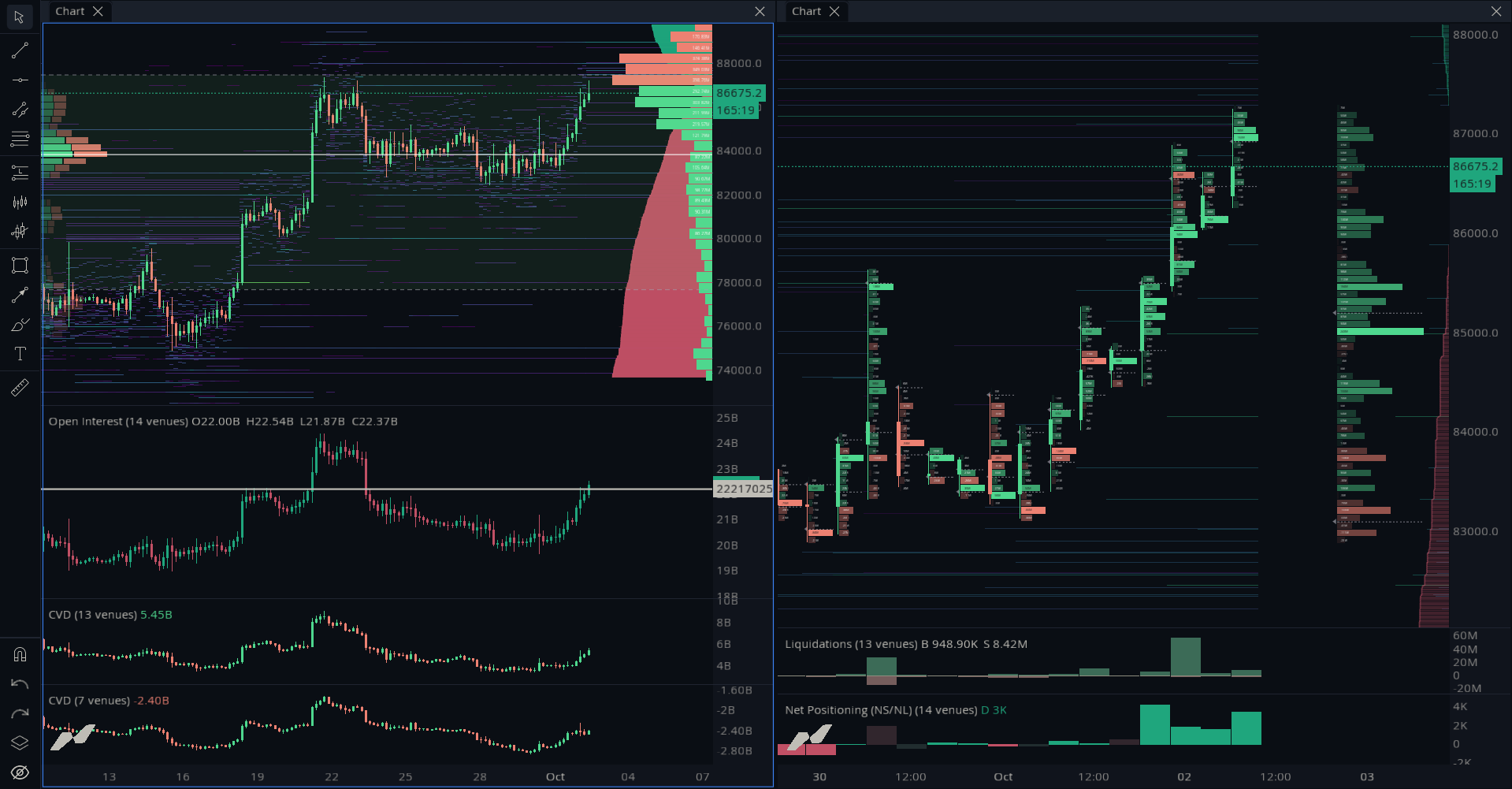Click the 74000.0 label on left price axis
This screenshot has width=1512, height=789.
[x=739, y=370]
